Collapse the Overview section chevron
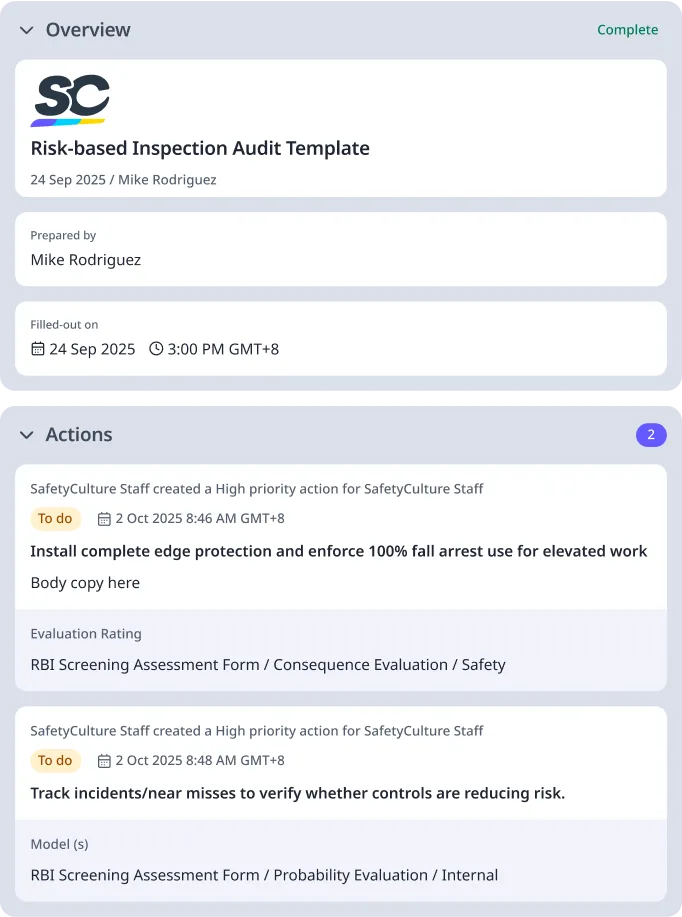Screen dimensions: 682x917 pyautogui.click(x=27, y=31)
